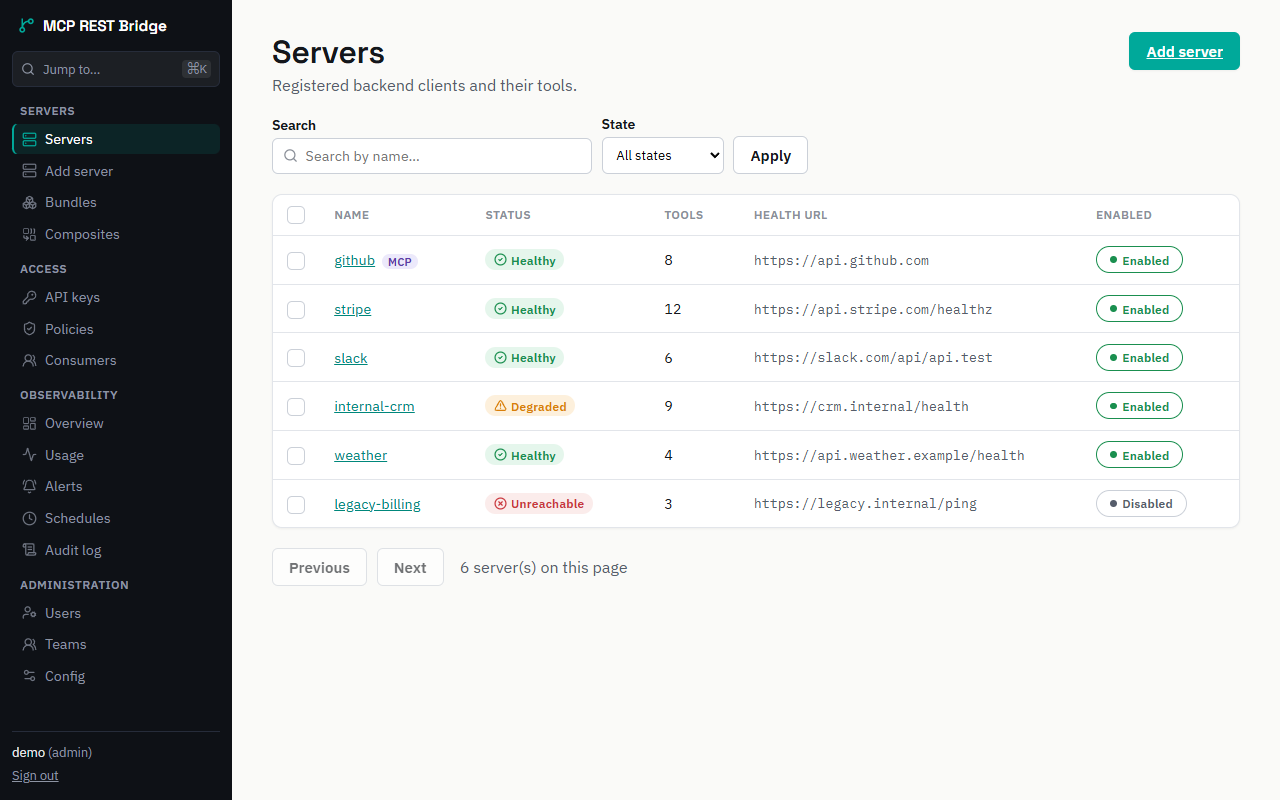Toggle the Disabled switch for legacy-billing
Viewport: 1280px width, 800px height.
click(1141, 503)
